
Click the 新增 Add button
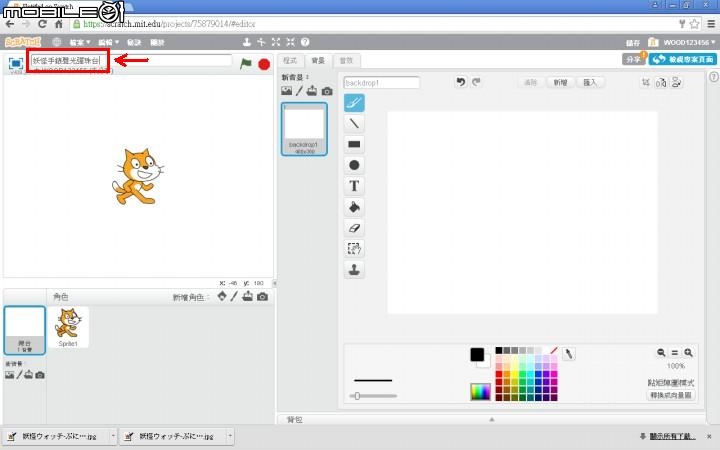[x=560, y=83]
